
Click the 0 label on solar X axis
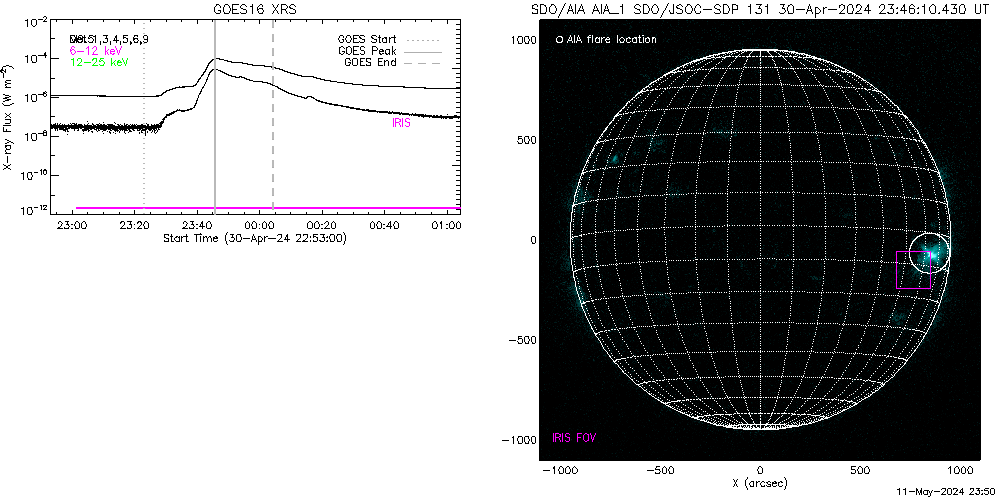click(x=760, y=470)
